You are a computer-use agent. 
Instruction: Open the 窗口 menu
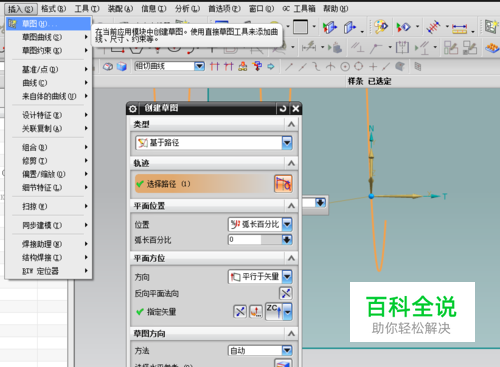262,9
